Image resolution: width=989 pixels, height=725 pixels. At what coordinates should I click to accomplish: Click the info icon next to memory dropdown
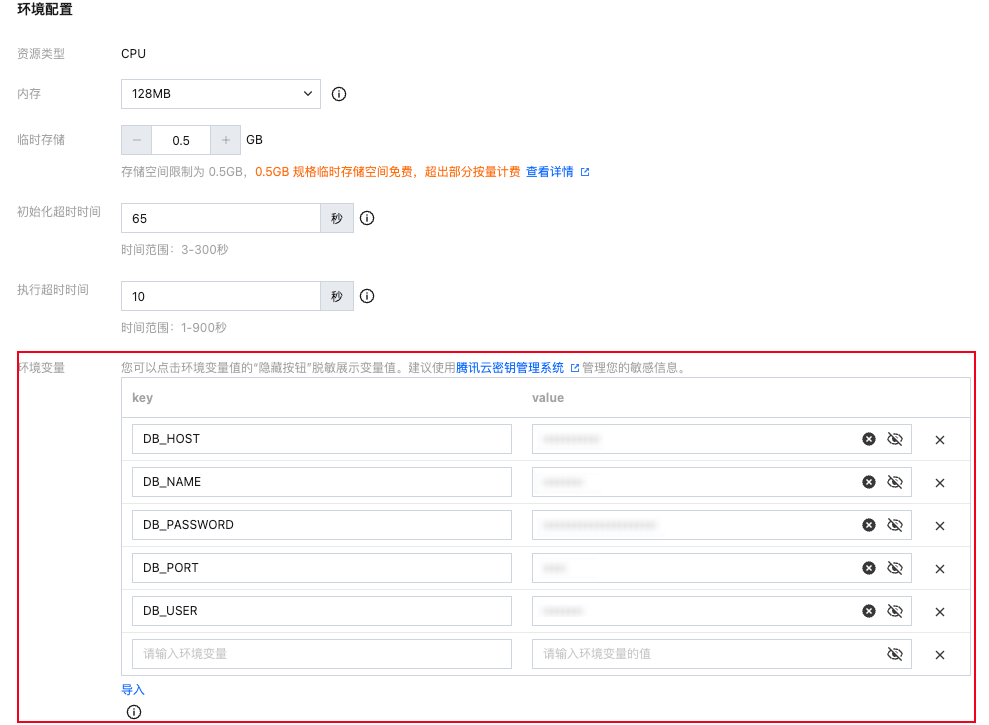coord(339,94)
